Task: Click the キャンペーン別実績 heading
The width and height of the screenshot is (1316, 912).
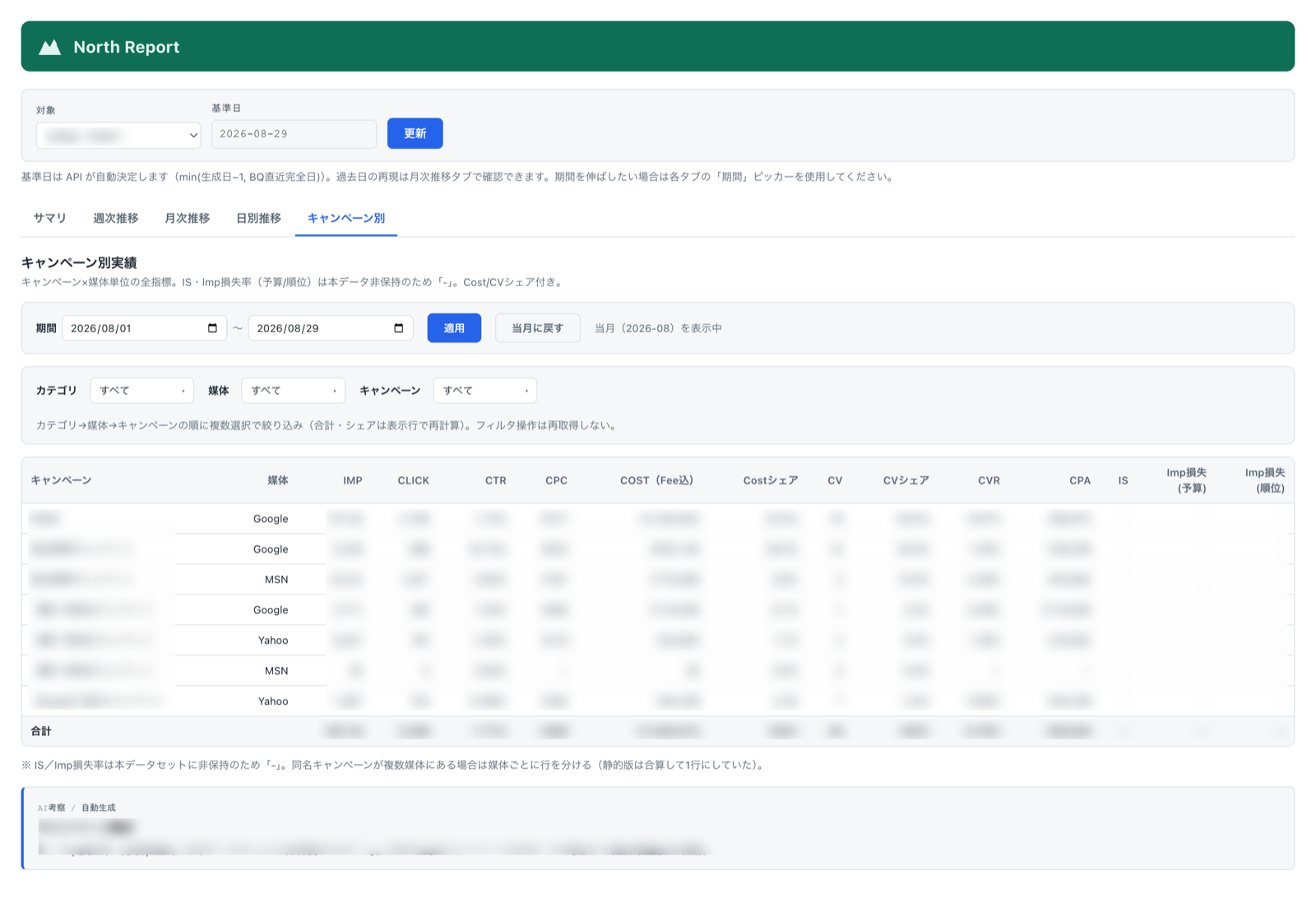Action: coord(79,262)
